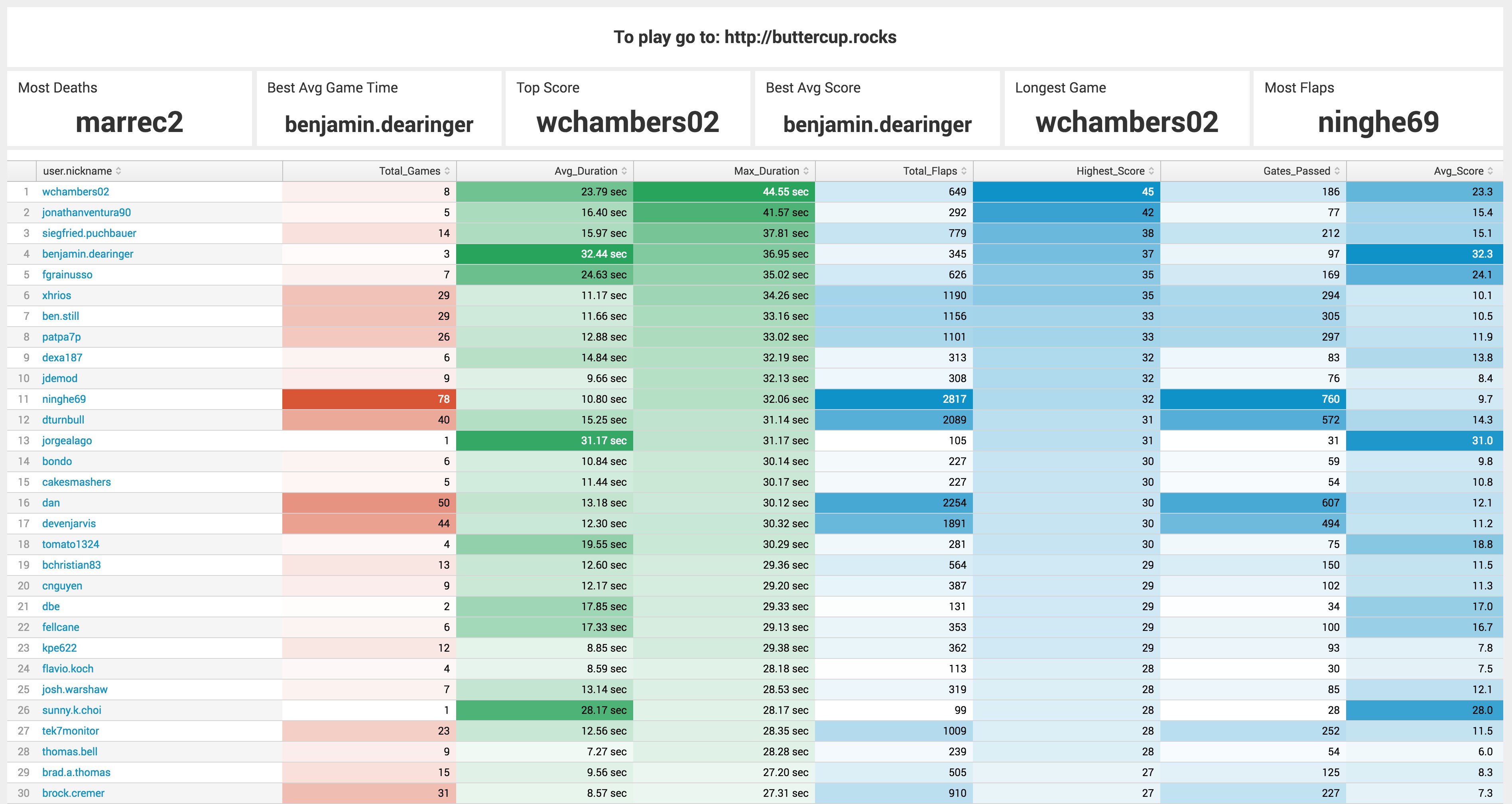
Task: Click sort arrows icon beside user.nickname
Action: 118,171
